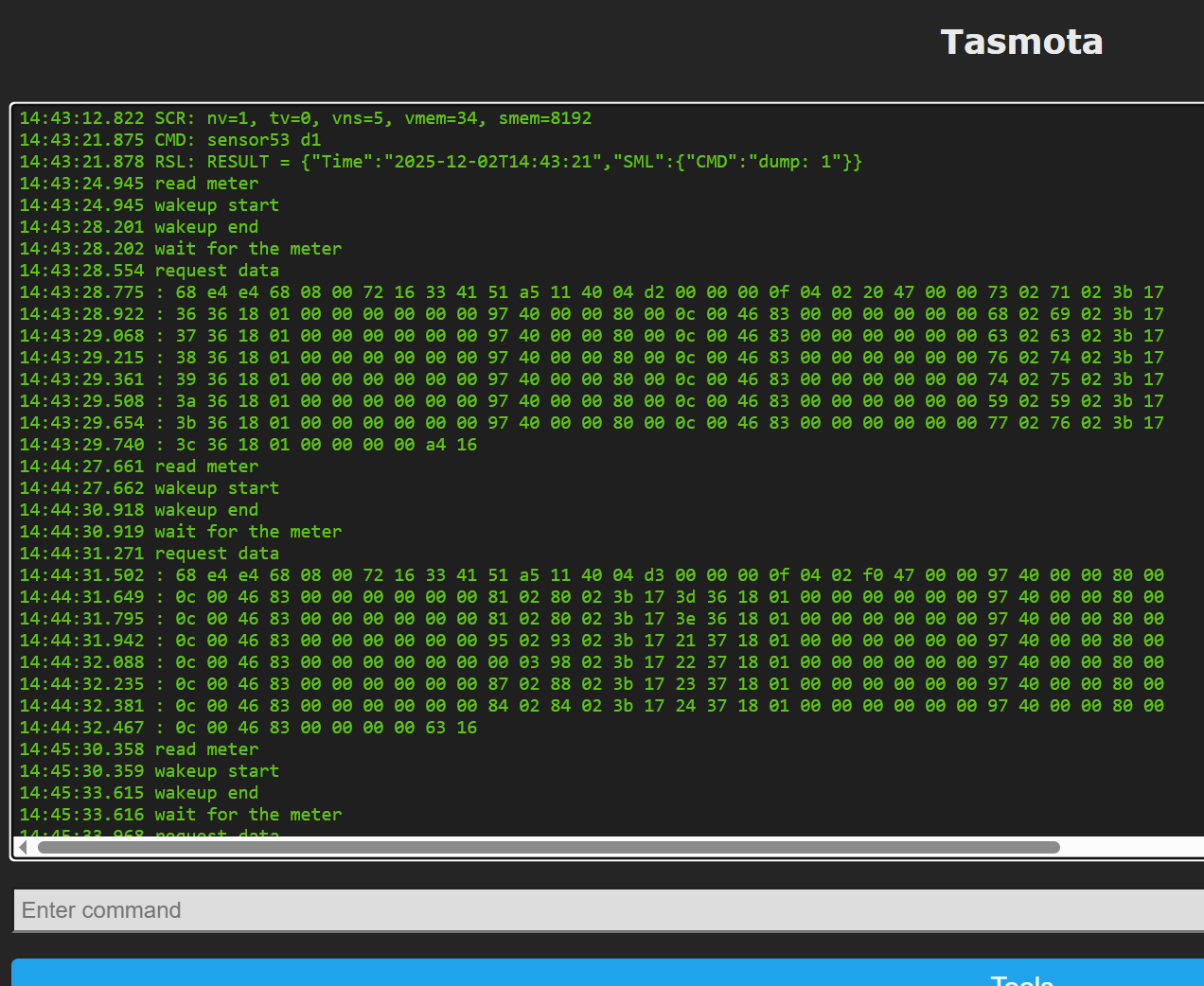Click the 14:45:33.616 'wait for the meter' line
Image resolution: width=1204 pixels, height=986 pixels.
[181, 815]
